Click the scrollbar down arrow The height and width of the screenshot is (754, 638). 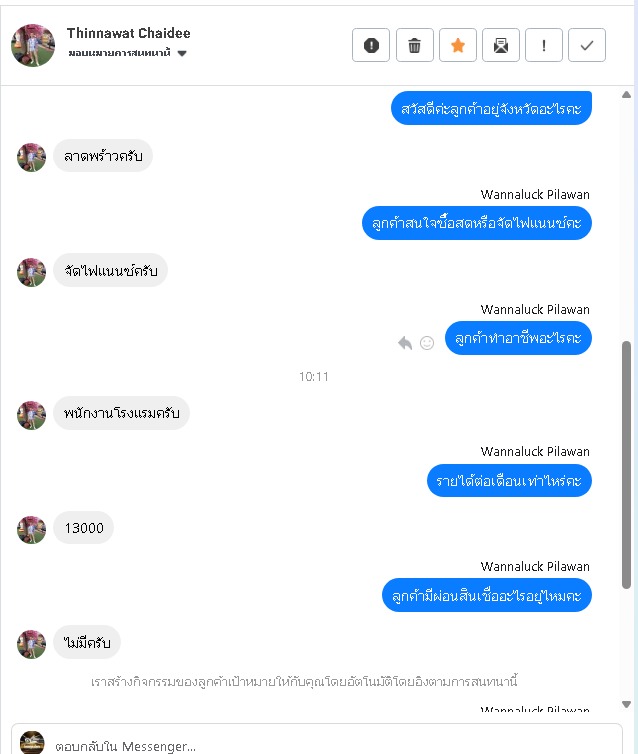point(626,704)
